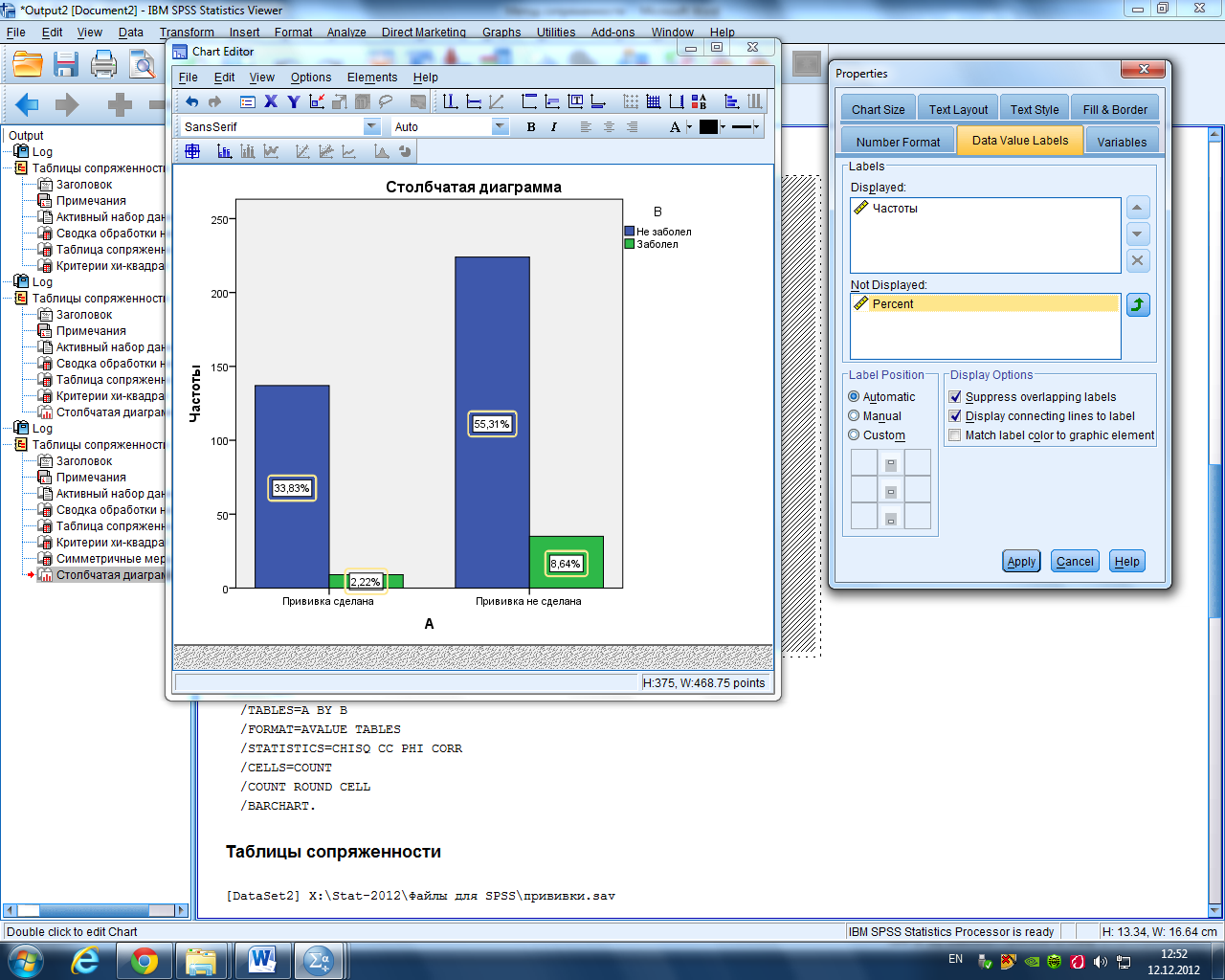Open Options menu in Chart Editor
The width and height of the screenshot is (1225, 980).
point(311,78)
